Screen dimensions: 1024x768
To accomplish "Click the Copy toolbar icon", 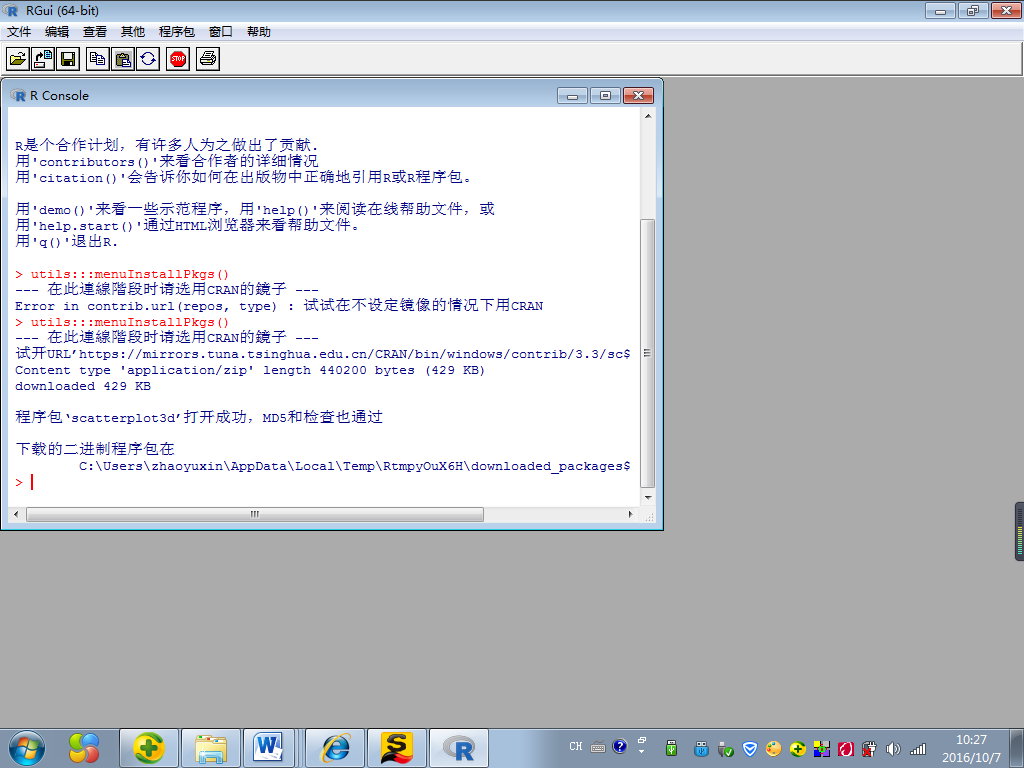I will click(98, 59).
